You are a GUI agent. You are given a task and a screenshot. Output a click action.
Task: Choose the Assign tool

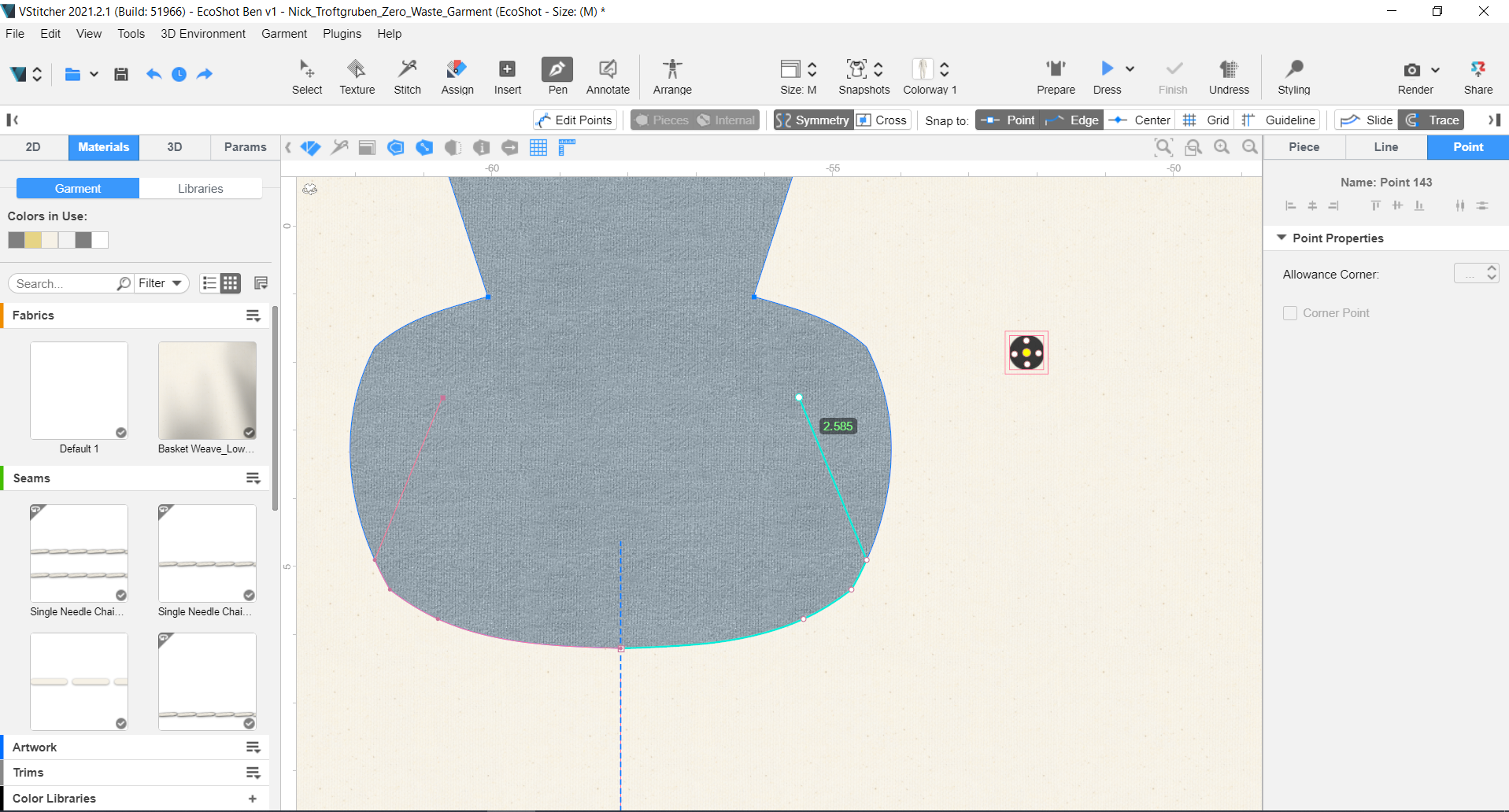[x=457, y=76]
